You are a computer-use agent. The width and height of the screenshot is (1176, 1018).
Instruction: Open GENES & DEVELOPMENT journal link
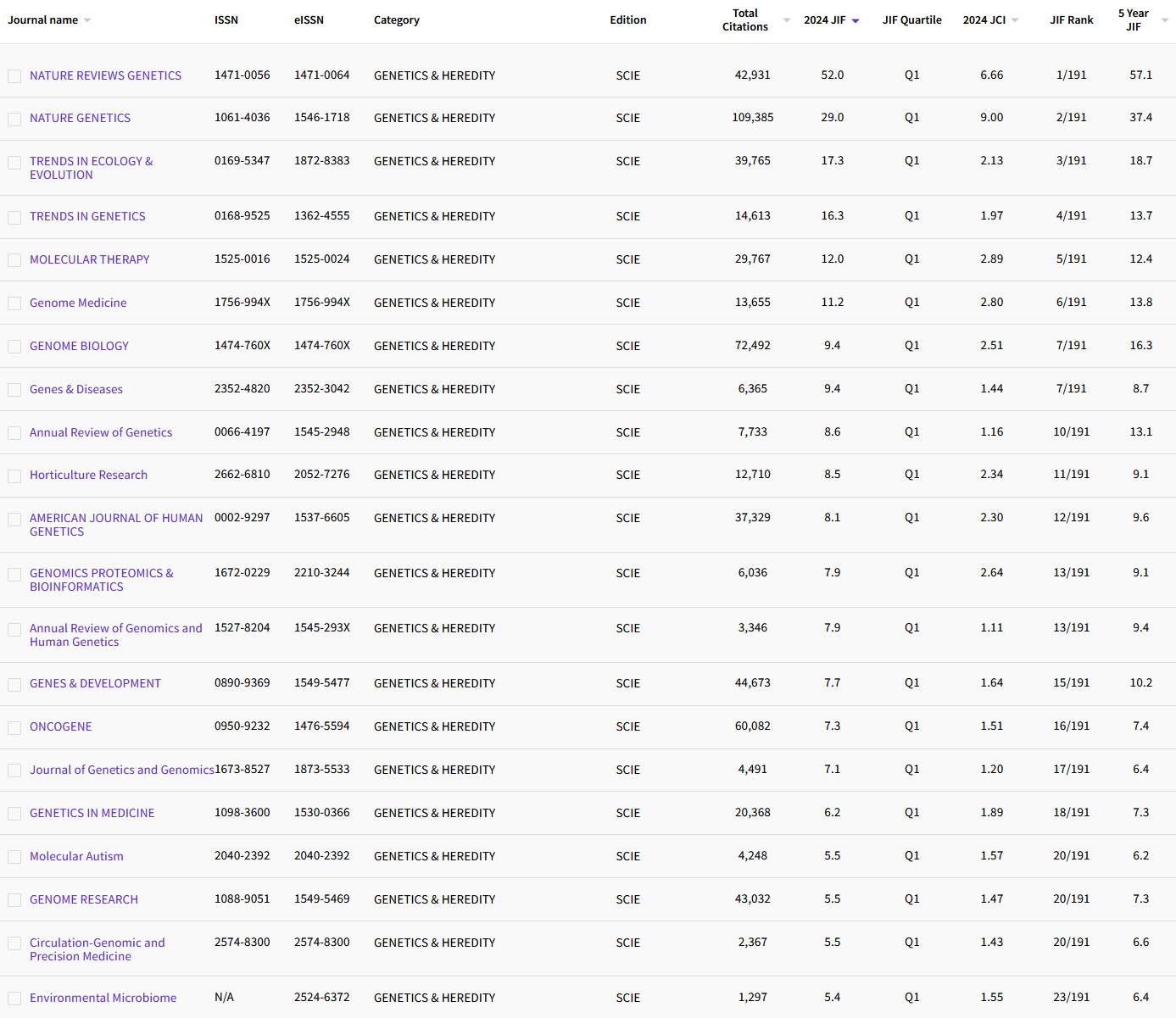(95, 683)
